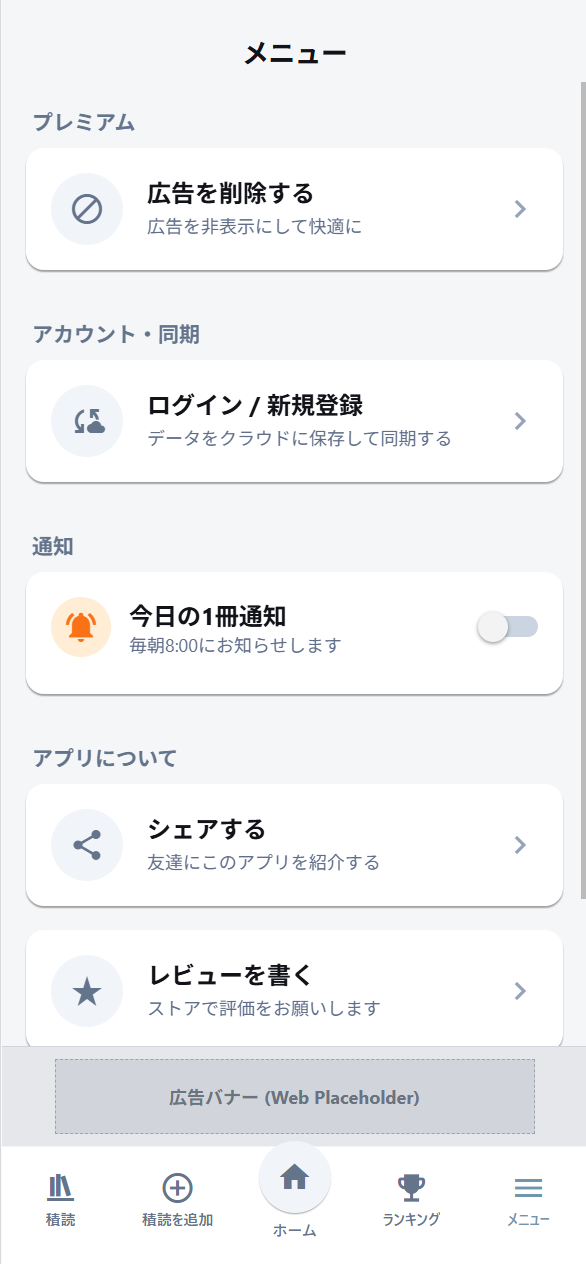Tap the 広告バナー Web Placeholder ad banner
The height and width of the screenshot is (1264, 586).
click(x=293, y=1096)
